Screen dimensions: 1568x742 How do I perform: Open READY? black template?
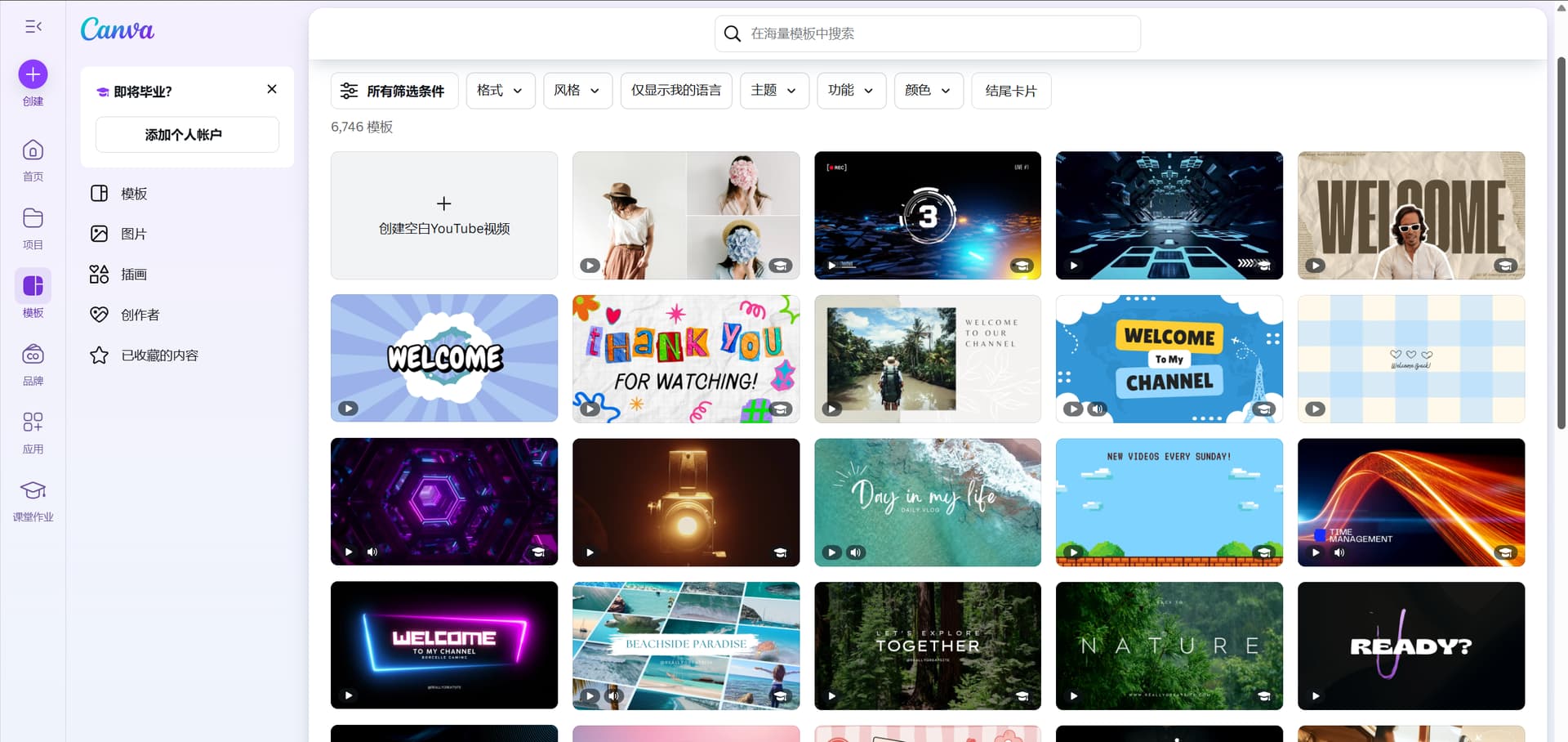pos(1411,646)
